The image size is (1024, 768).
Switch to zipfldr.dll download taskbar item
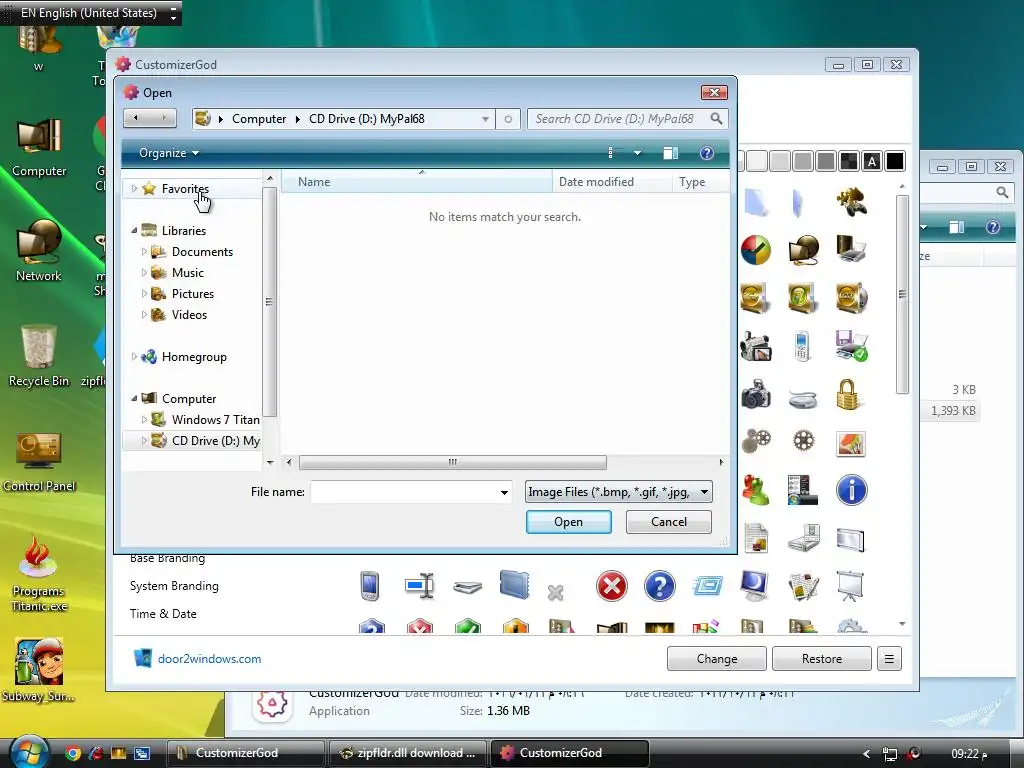pos(409,752)
